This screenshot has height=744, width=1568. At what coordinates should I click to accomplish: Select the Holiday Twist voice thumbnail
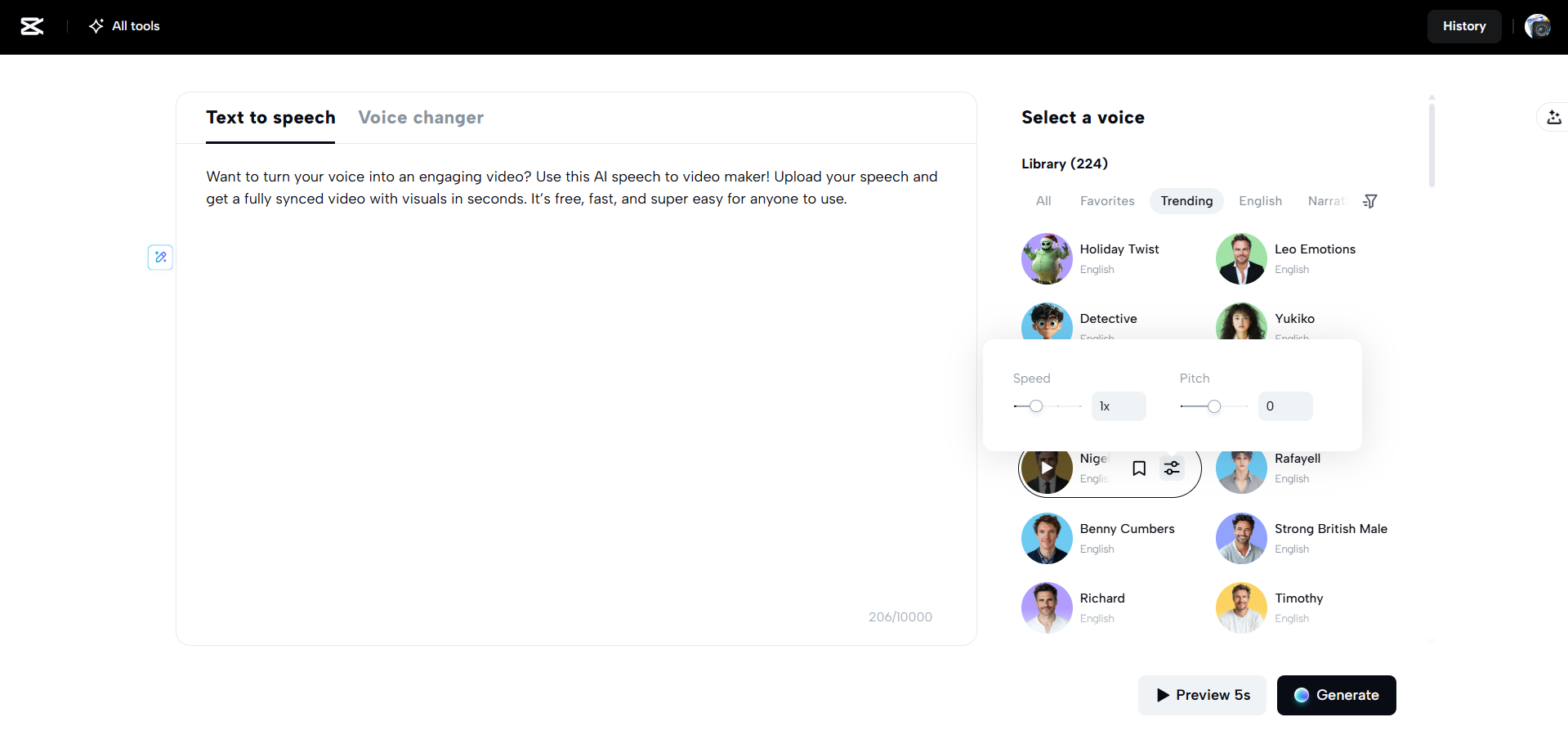pos(1047,258)
